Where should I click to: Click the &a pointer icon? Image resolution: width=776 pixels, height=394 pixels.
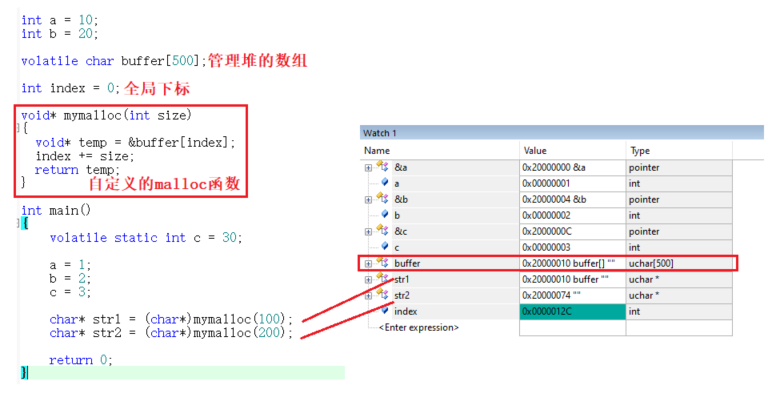[382, 166]
